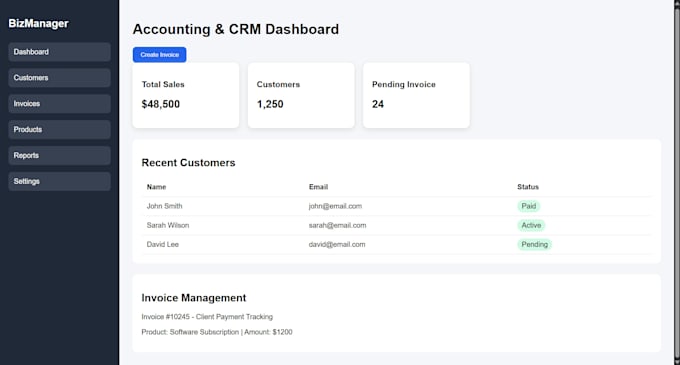Open Reports from the sidebar

pos(59,155)
